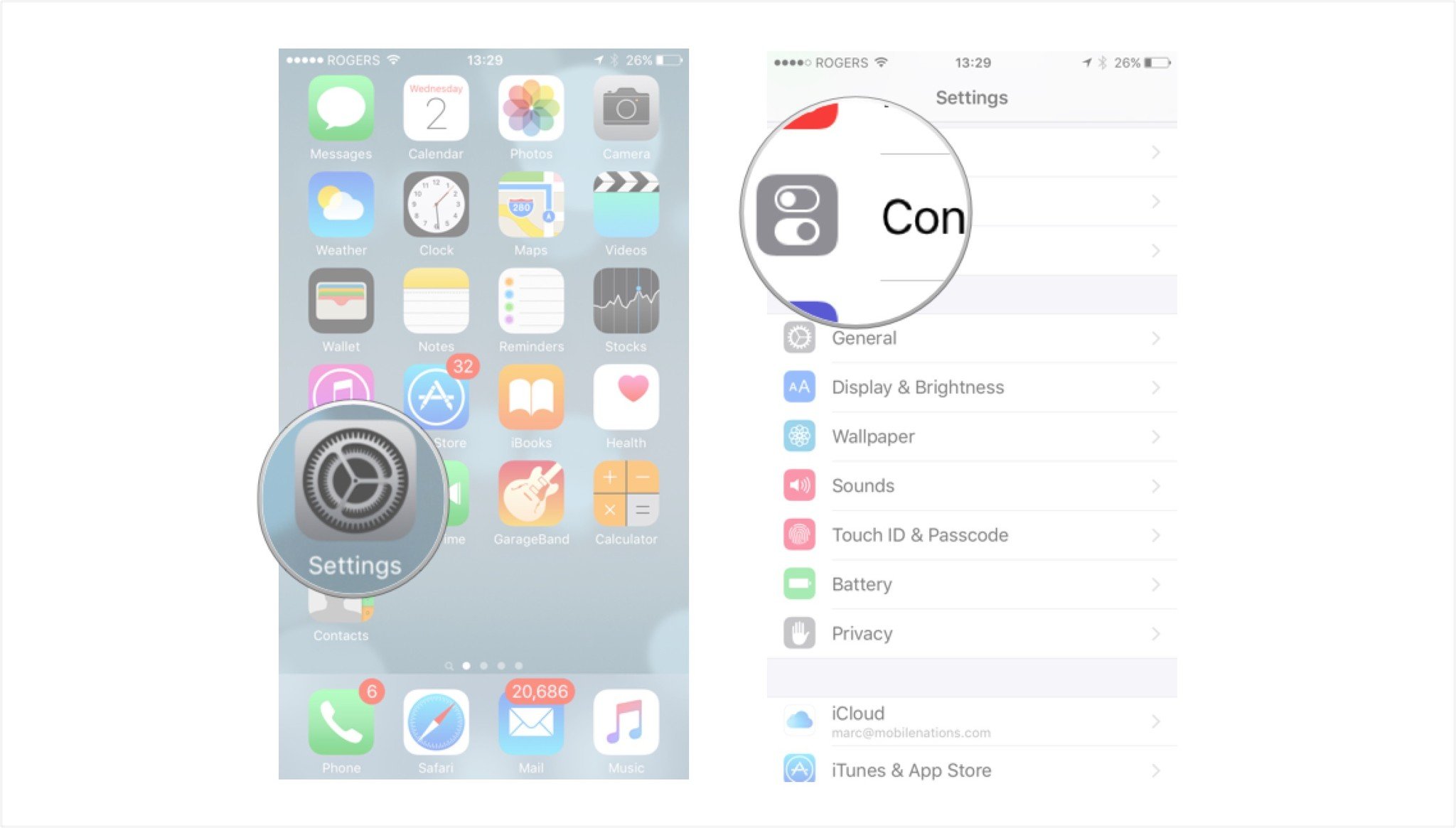Expand Display & Brightness settings
1456x828 pixels.
[x=975, y=389]
